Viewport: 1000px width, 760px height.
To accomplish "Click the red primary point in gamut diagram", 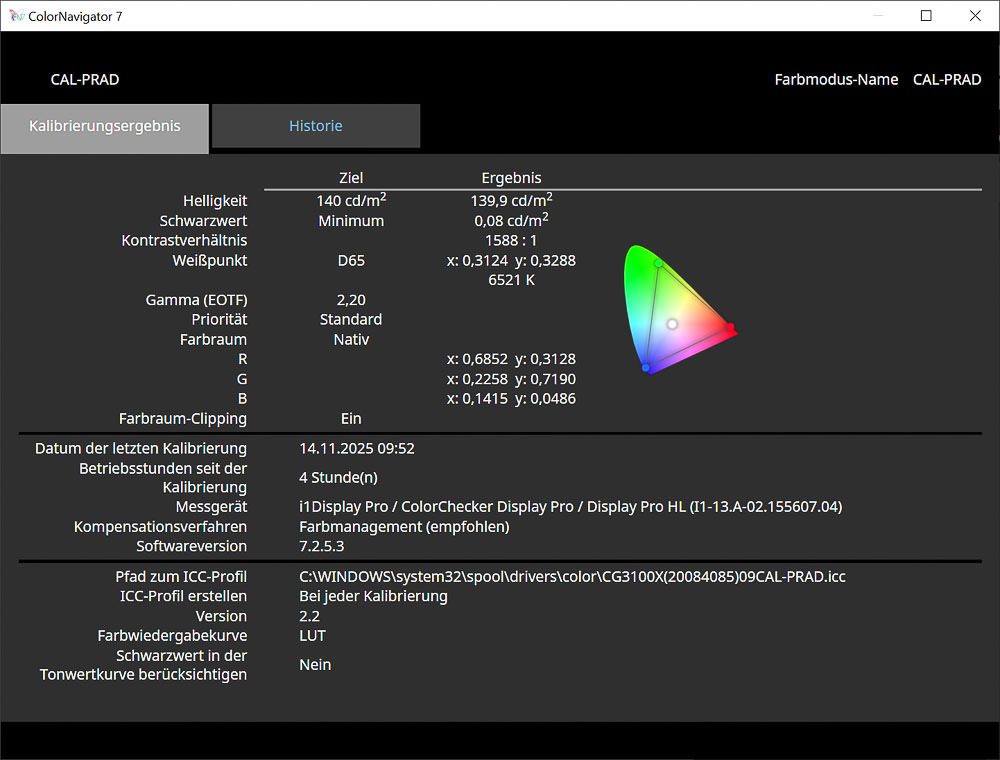I will [x=730, y=328].
